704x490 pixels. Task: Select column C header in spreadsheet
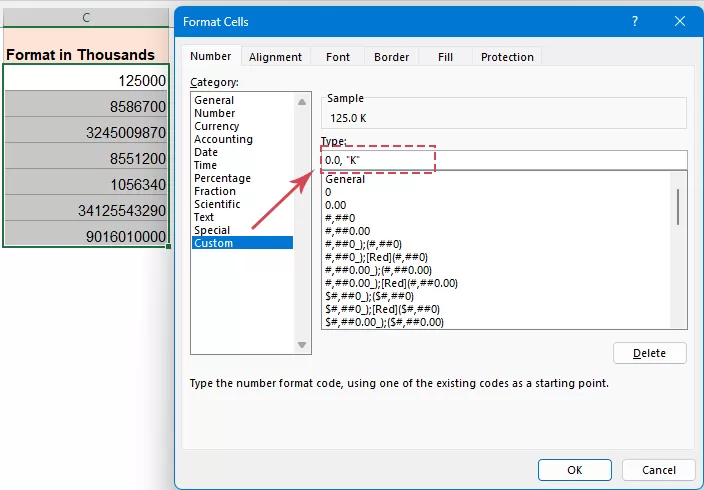pos(86,18)
